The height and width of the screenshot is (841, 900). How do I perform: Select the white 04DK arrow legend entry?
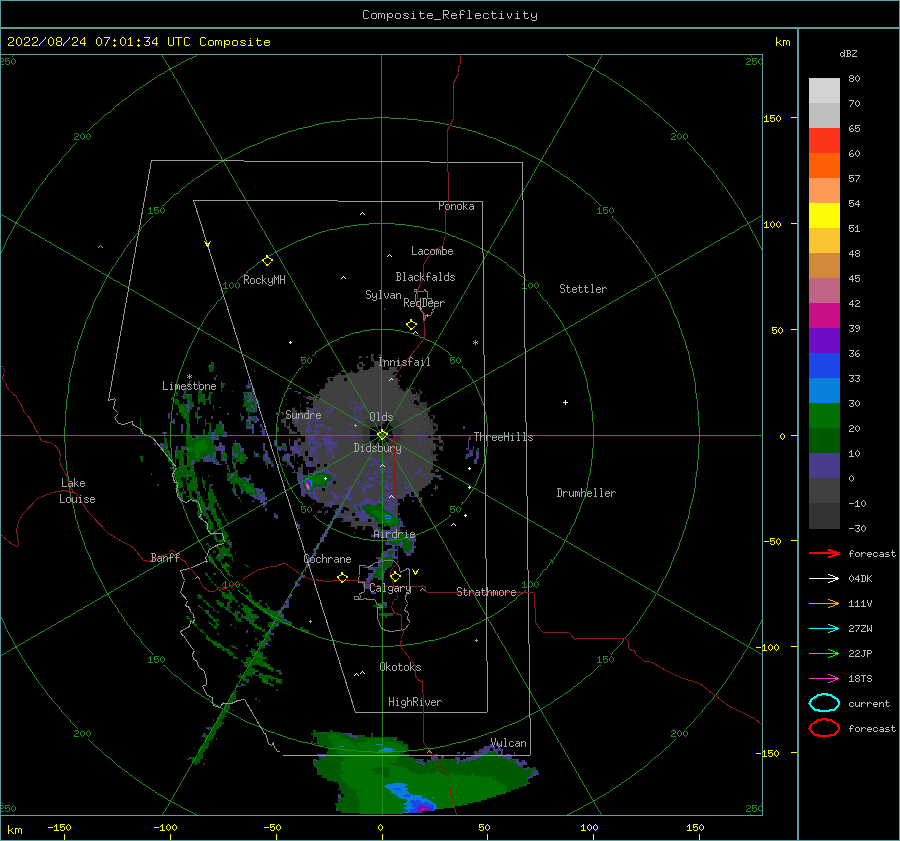[x=824, y=578]
